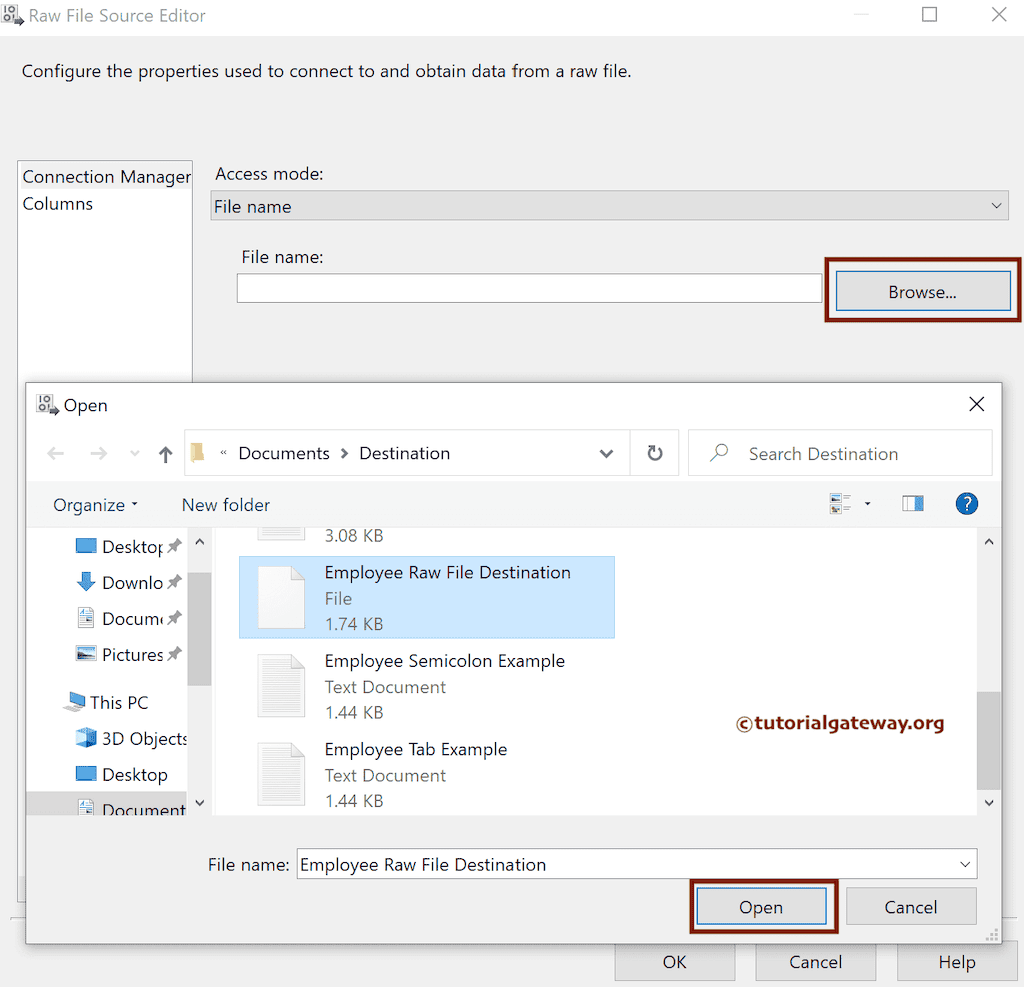Image resolution: width=1024 pixels, height=987 pixels.
Task: Click the Search Destination box
Action: coord(840,453)
